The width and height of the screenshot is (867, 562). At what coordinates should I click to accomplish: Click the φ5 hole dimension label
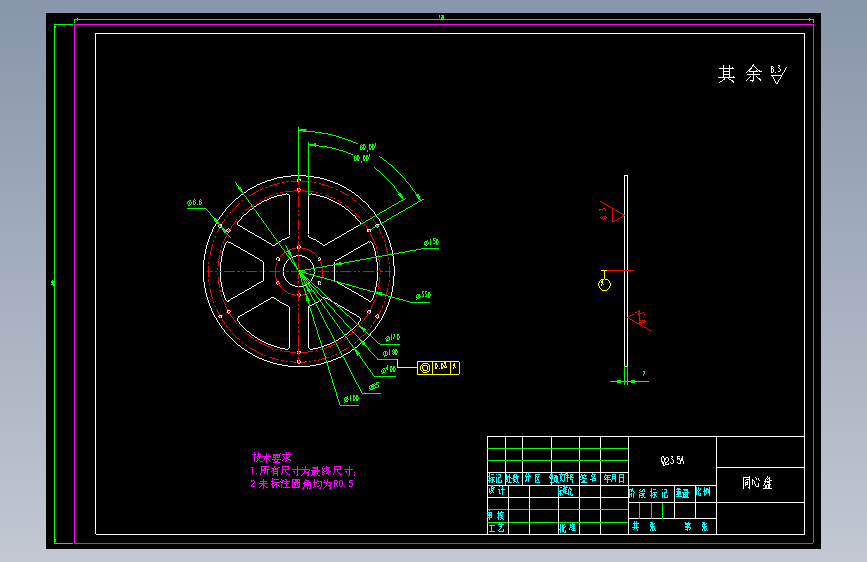pyautogui.click(x=374, y=386)
